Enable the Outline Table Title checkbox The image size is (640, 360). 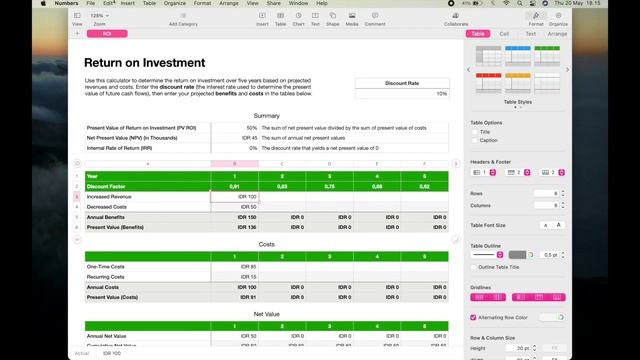473,267
